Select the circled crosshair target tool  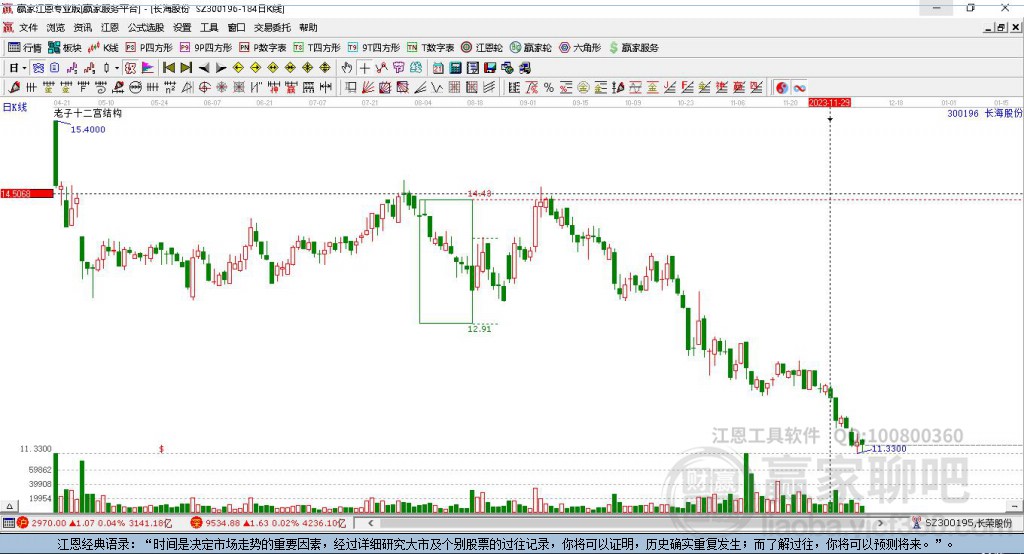point(204,88)
